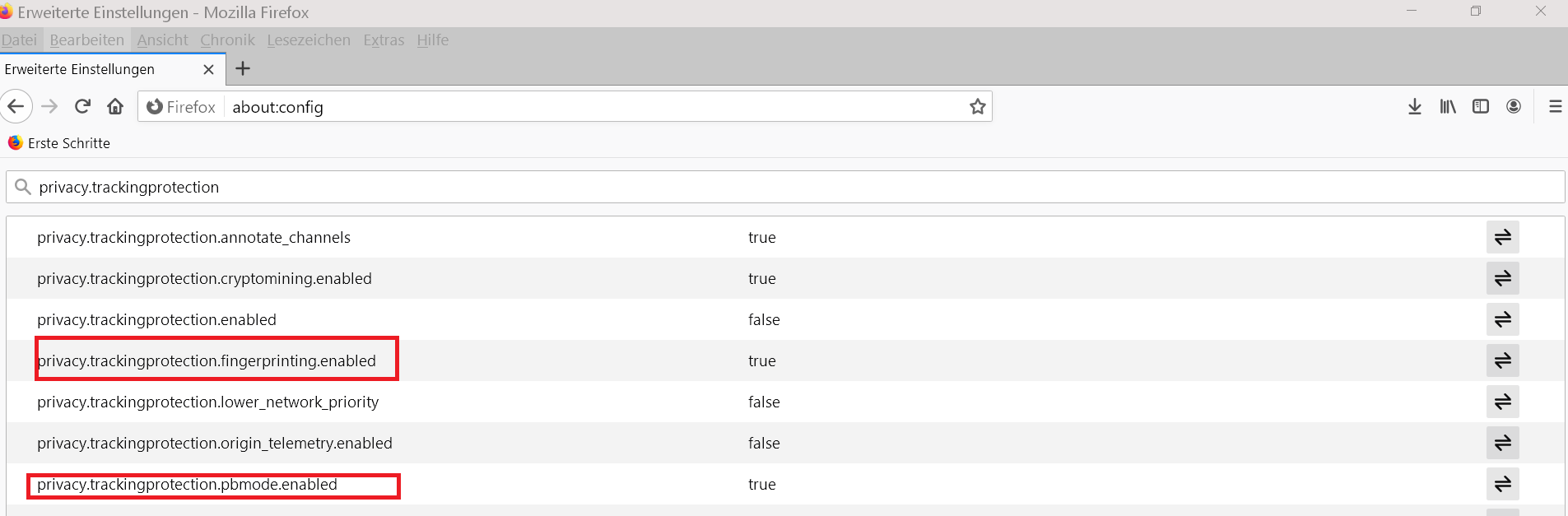Screen dimensions: 1568x516
Task: Bookmark this page with the star
Action: pos(977,107)
